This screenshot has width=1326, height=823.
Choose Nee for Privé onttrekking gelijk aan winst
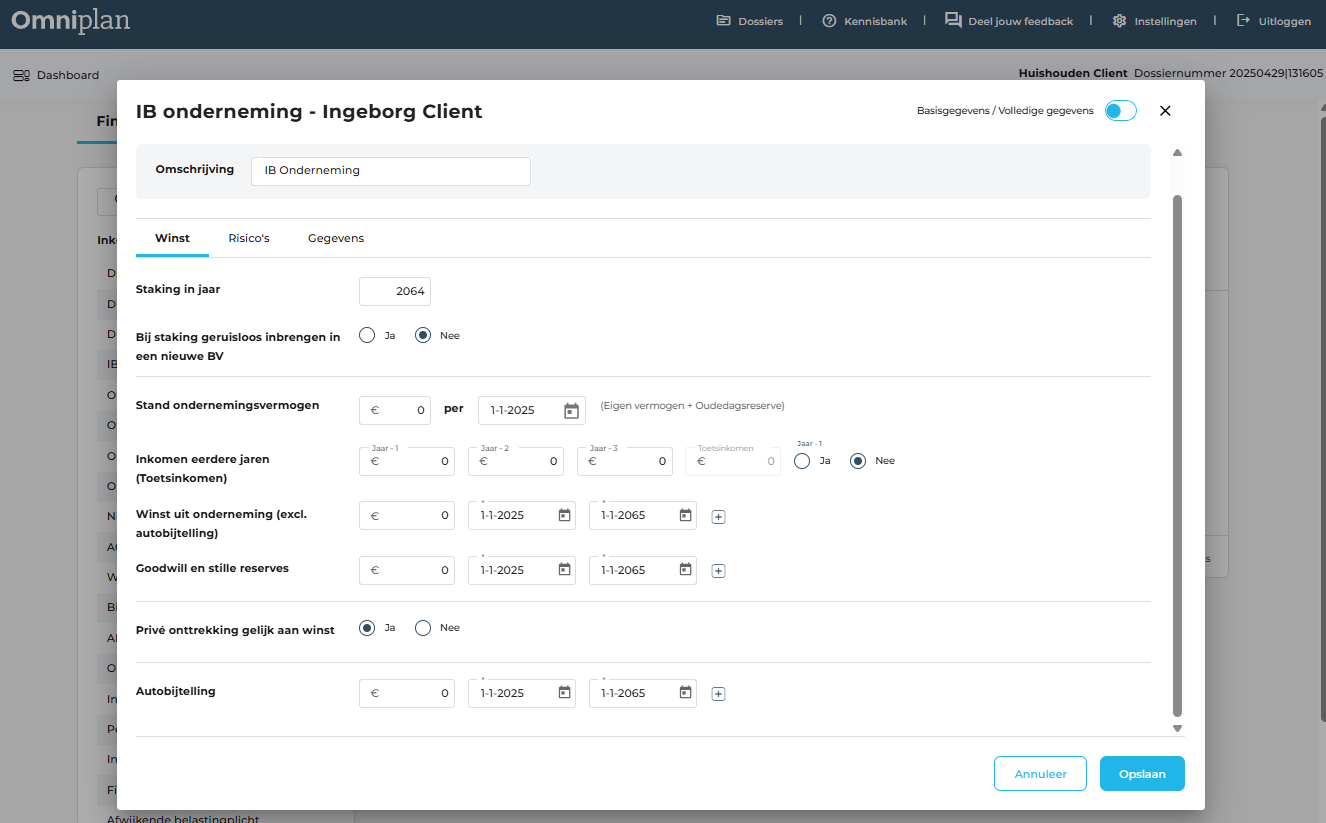coord(423,628)
